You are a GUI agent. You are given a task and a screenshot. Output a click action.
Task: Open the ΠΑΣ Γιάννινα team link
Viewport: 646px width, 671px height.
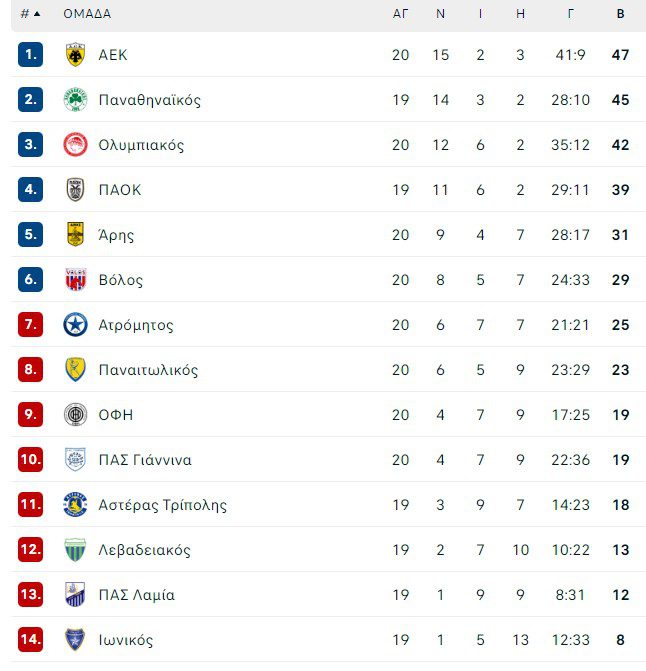coord(145,460)
